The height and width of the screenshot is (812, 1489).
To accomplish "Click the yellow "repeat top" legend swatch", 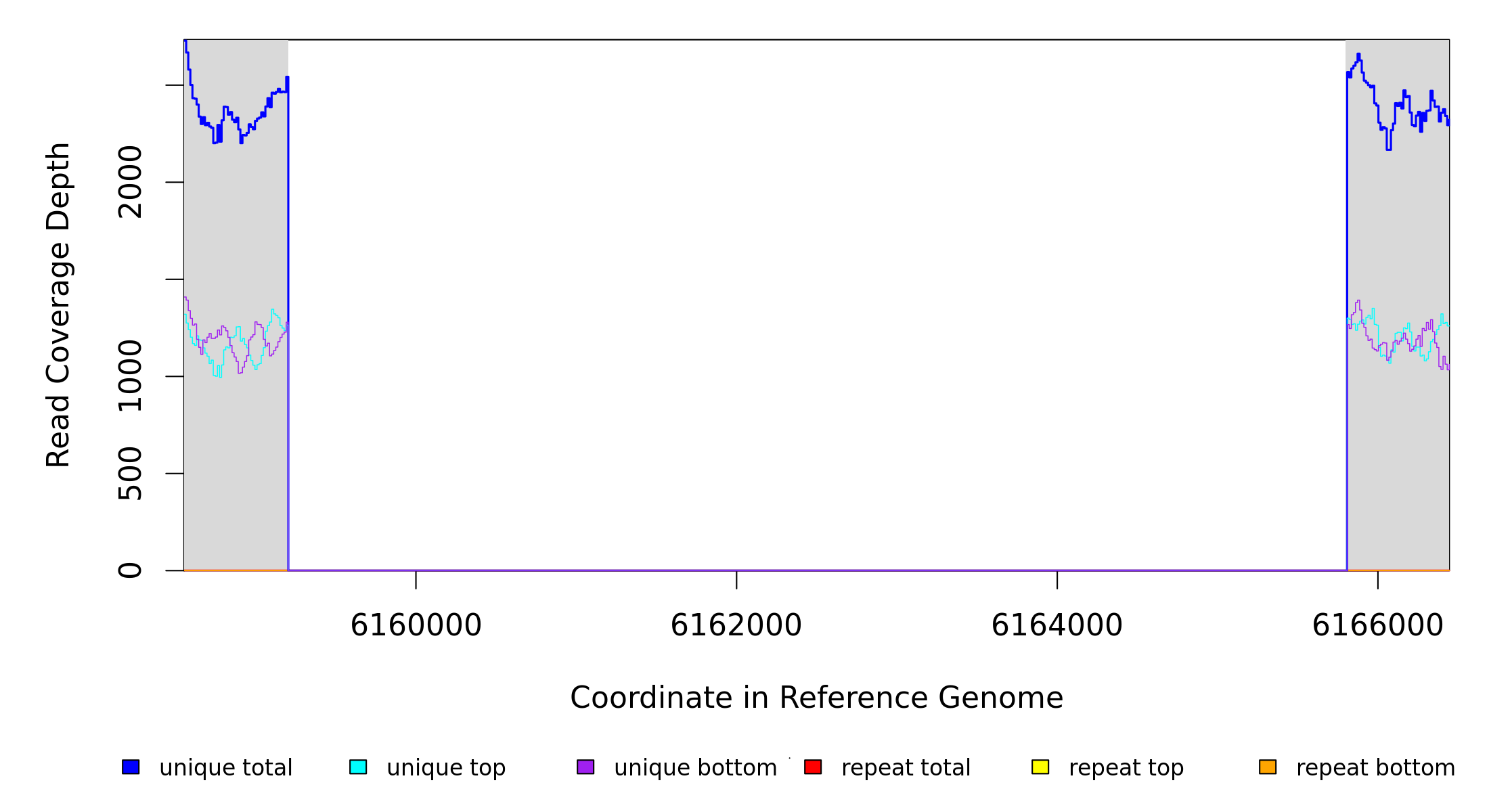I will (x=1040, y=767).
